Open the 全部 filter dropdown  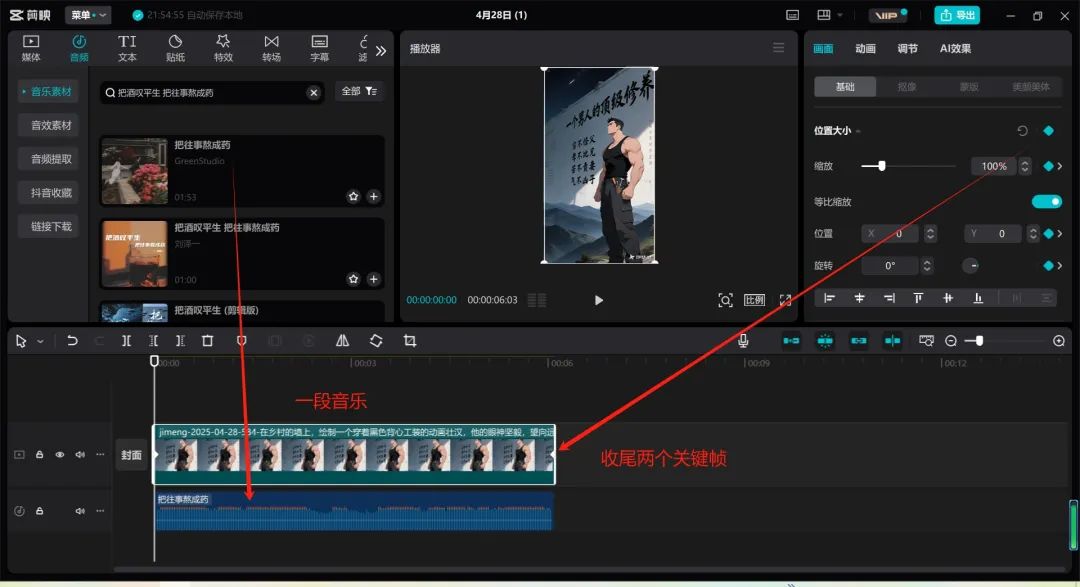[359, 91]
